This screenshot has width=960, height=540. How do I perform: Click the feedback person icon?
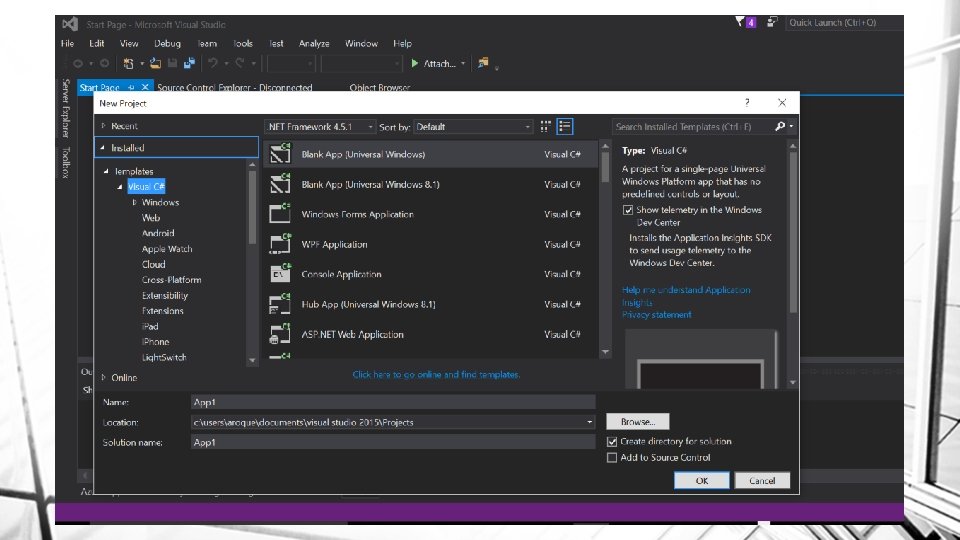pyautogui.click(x=772, y=22)
